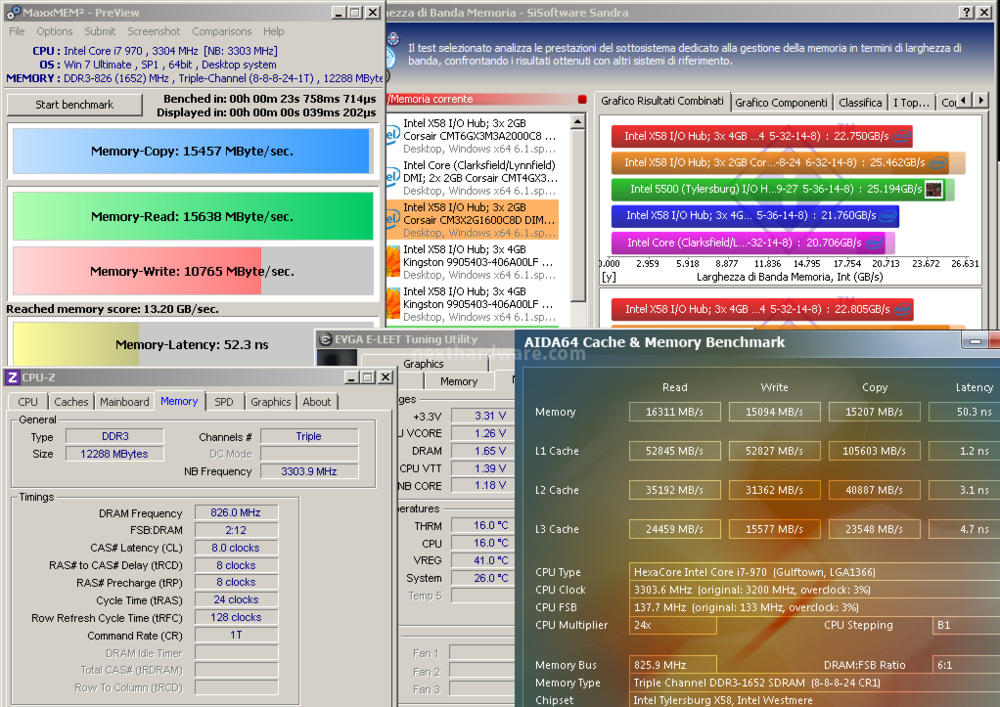Select Grafico Risultati Combinati tab in Sandra
Viewport: 1000px width, 707px height.
(x=662, y=101)
